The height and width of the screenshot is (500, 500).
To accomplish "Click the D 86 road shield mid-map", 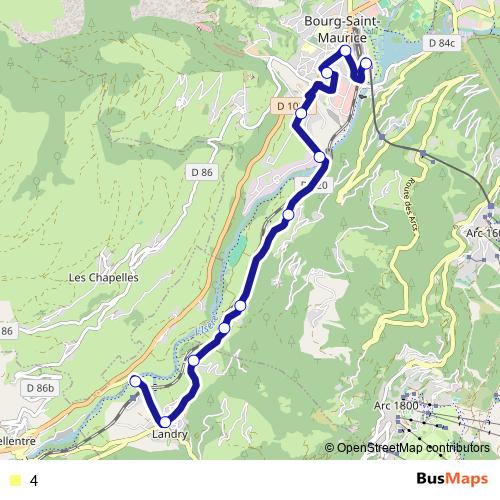I will (202, 172).
